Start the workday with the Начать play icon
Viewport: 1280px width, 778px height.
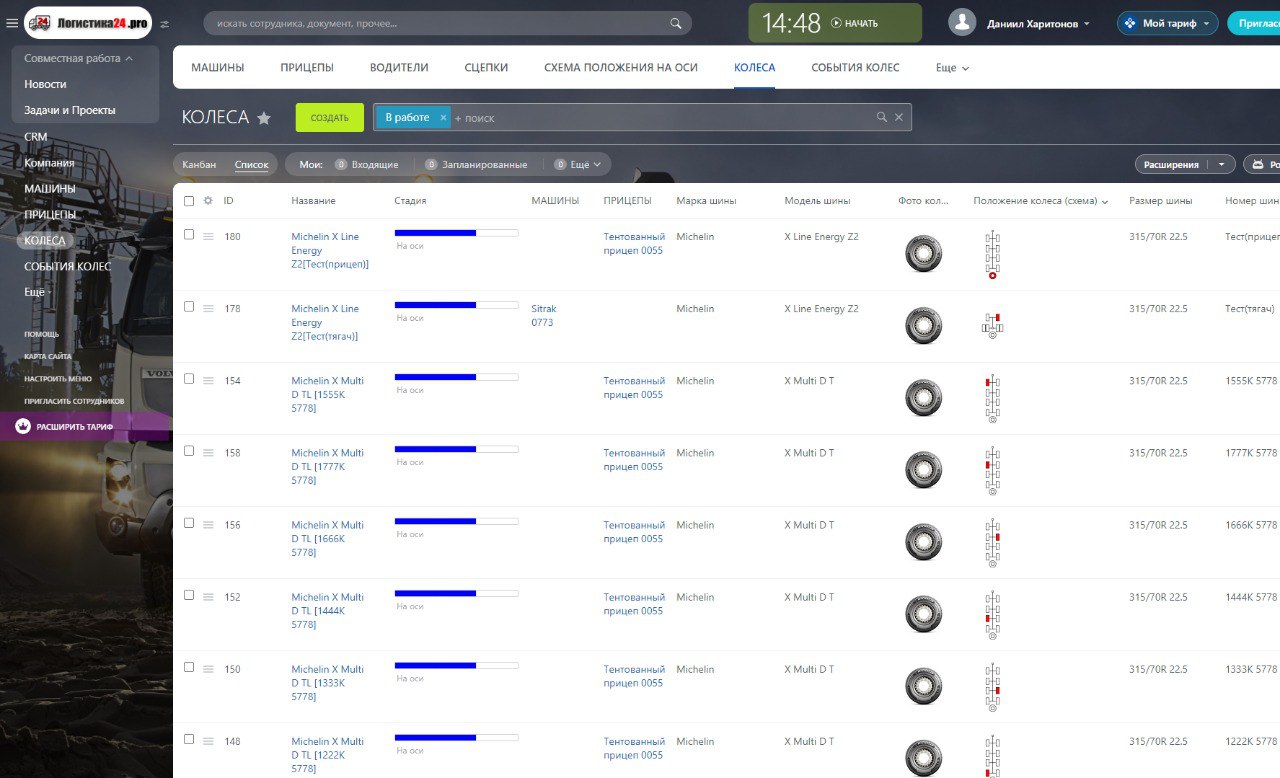click(836, 23)
